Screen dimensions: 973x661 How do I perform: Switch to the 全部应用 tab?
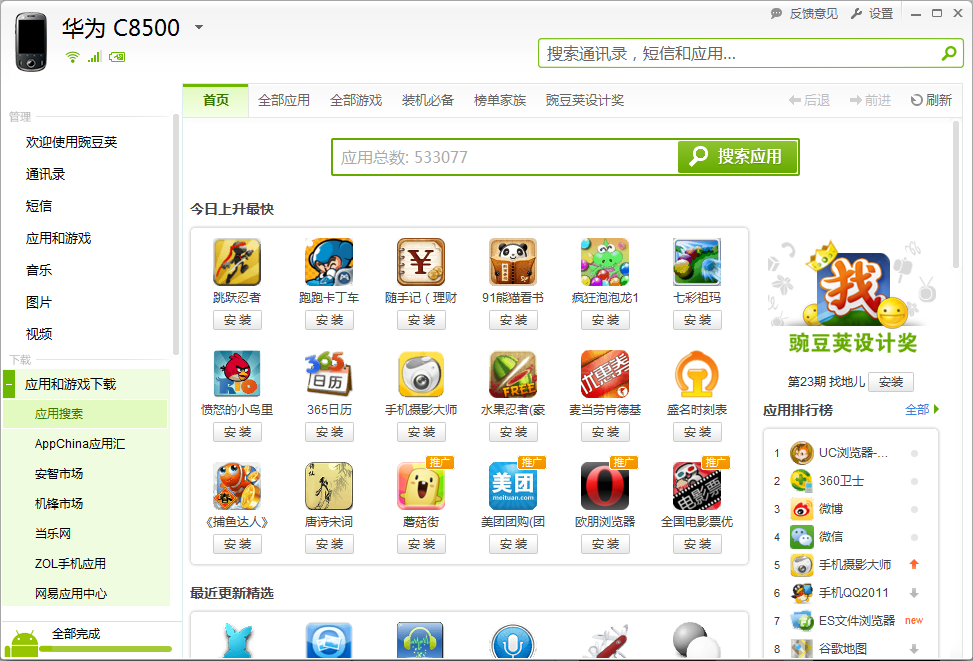point(284,100)
